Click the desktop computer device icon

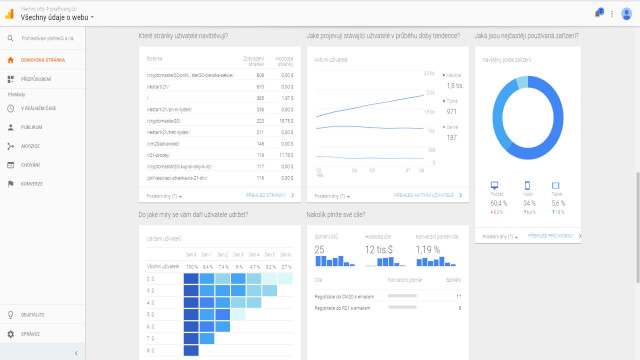tap(494, 185)
